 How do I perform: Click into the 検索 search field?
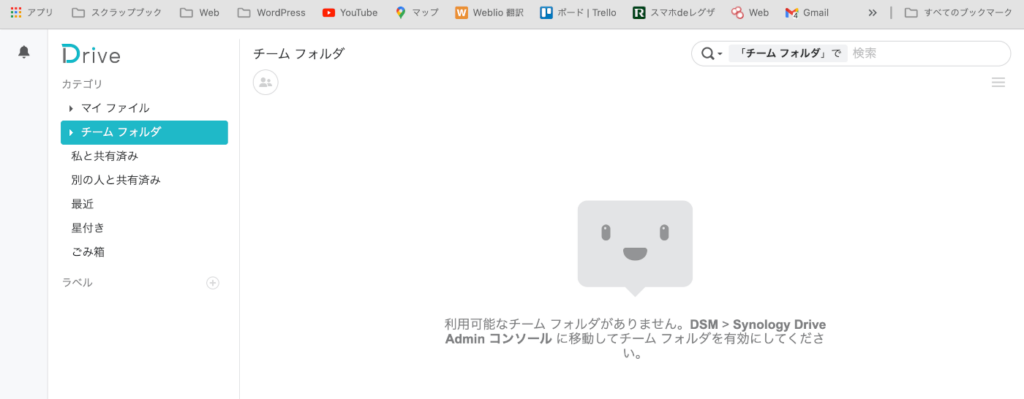(x=927, y=54)
